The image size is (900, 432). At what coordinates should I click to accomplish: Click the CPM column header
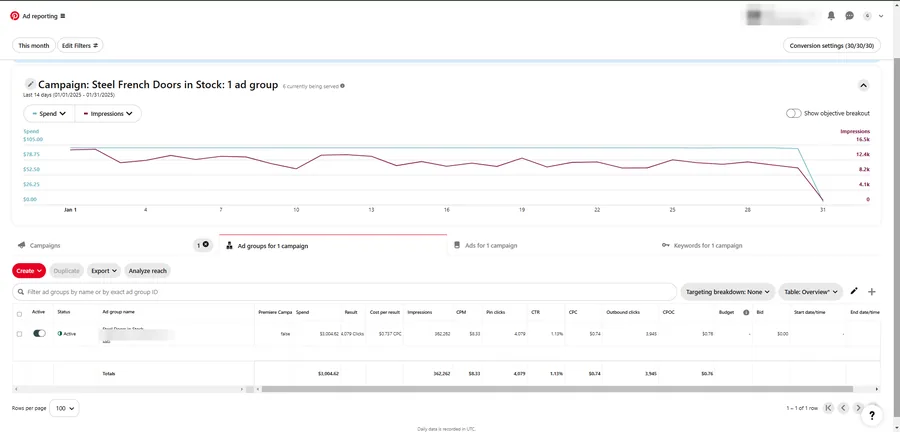[x=461, y=312]
